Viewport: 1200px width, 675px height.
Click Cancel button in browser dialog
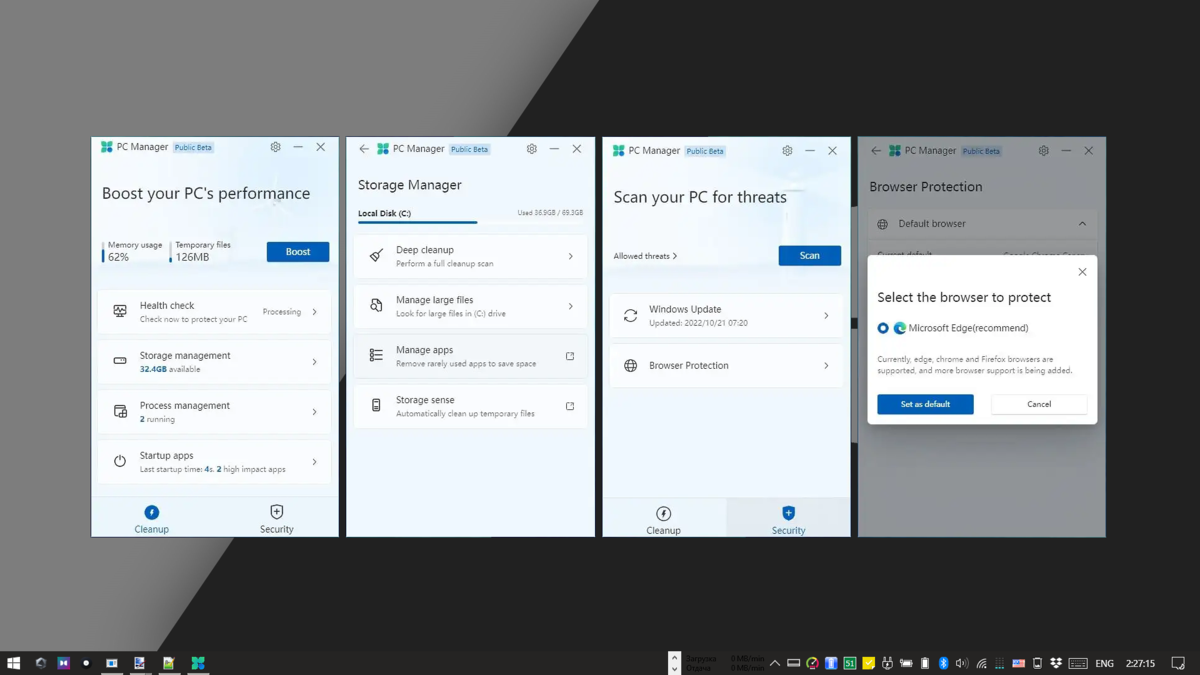coord(1039,404)
